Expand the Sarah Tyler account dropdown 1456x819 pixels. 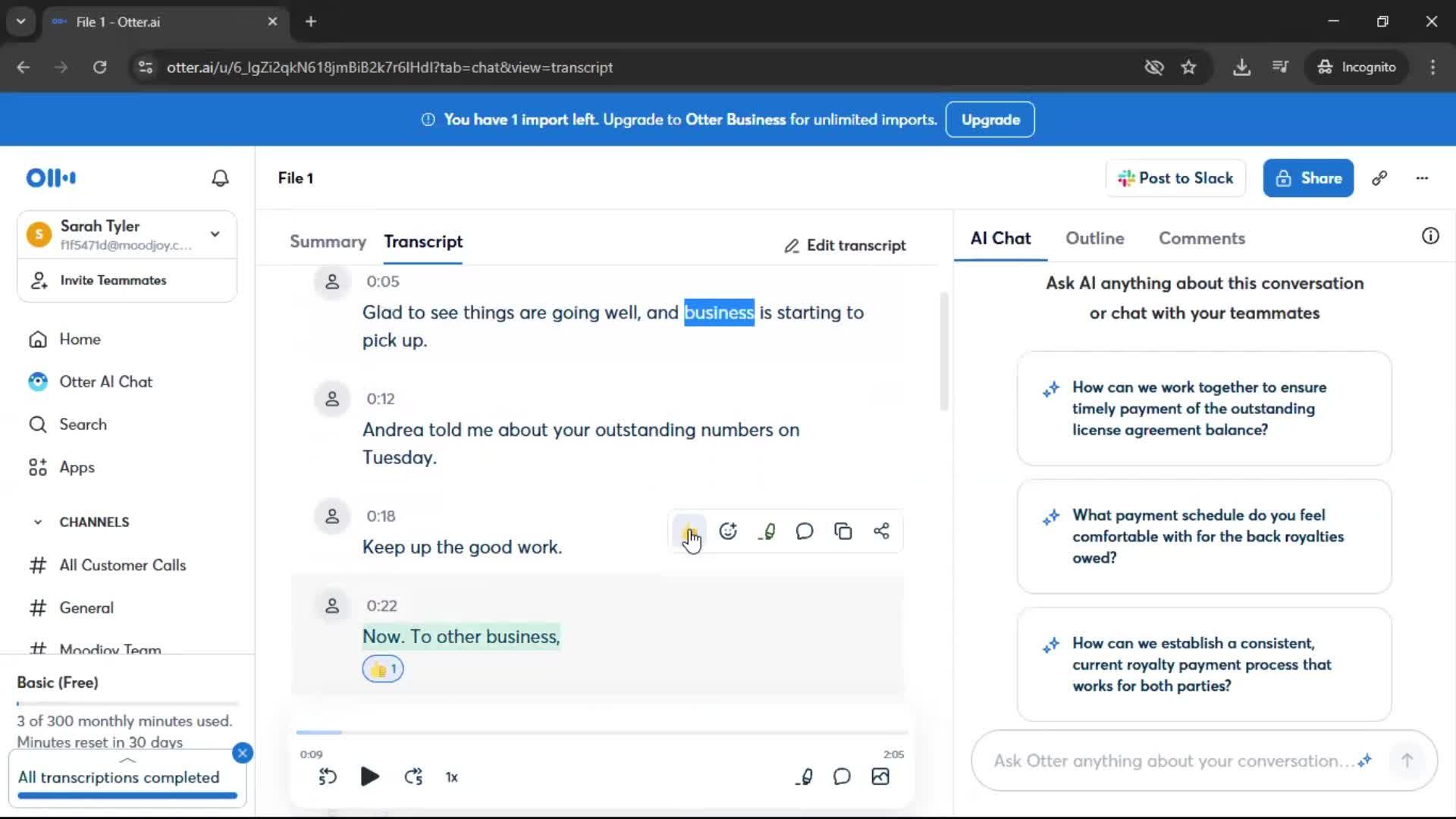[215, 234]
